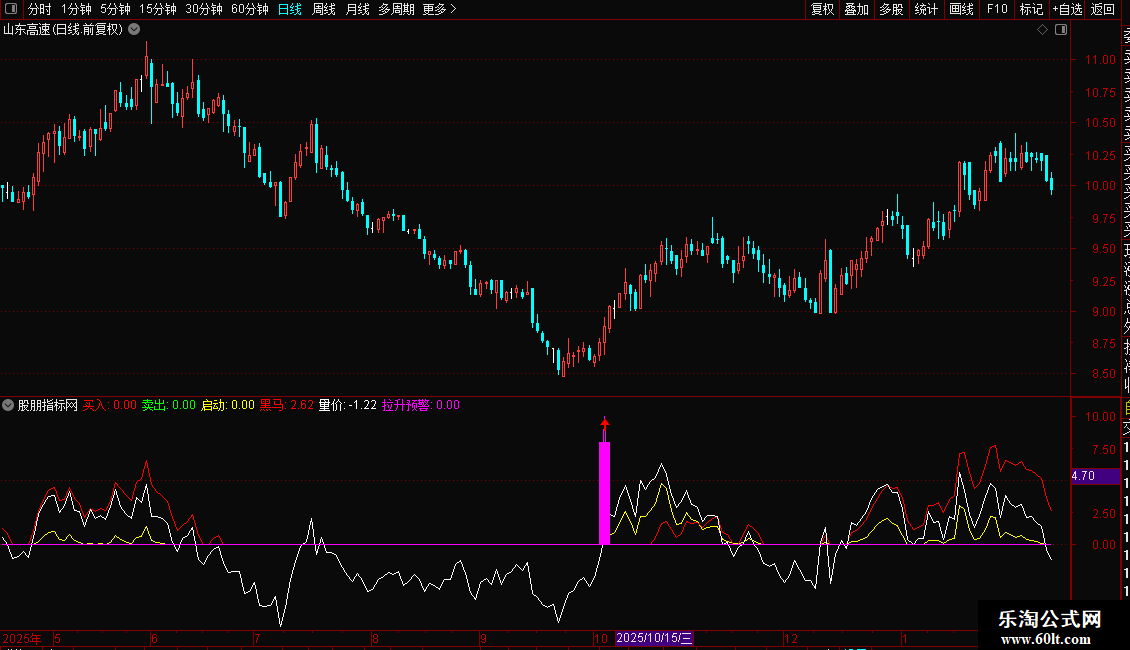Click the diamond icon in chart corner
The height and width of the screenshot is (650, 1130).
click(1042, 30)
